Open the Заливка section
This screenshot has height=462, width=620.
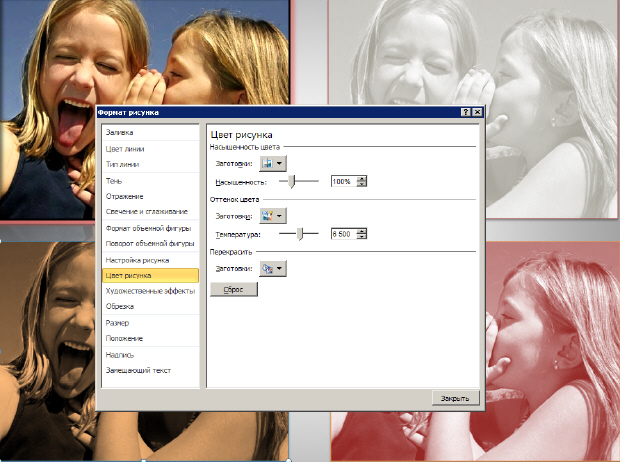tap(150, 133)
